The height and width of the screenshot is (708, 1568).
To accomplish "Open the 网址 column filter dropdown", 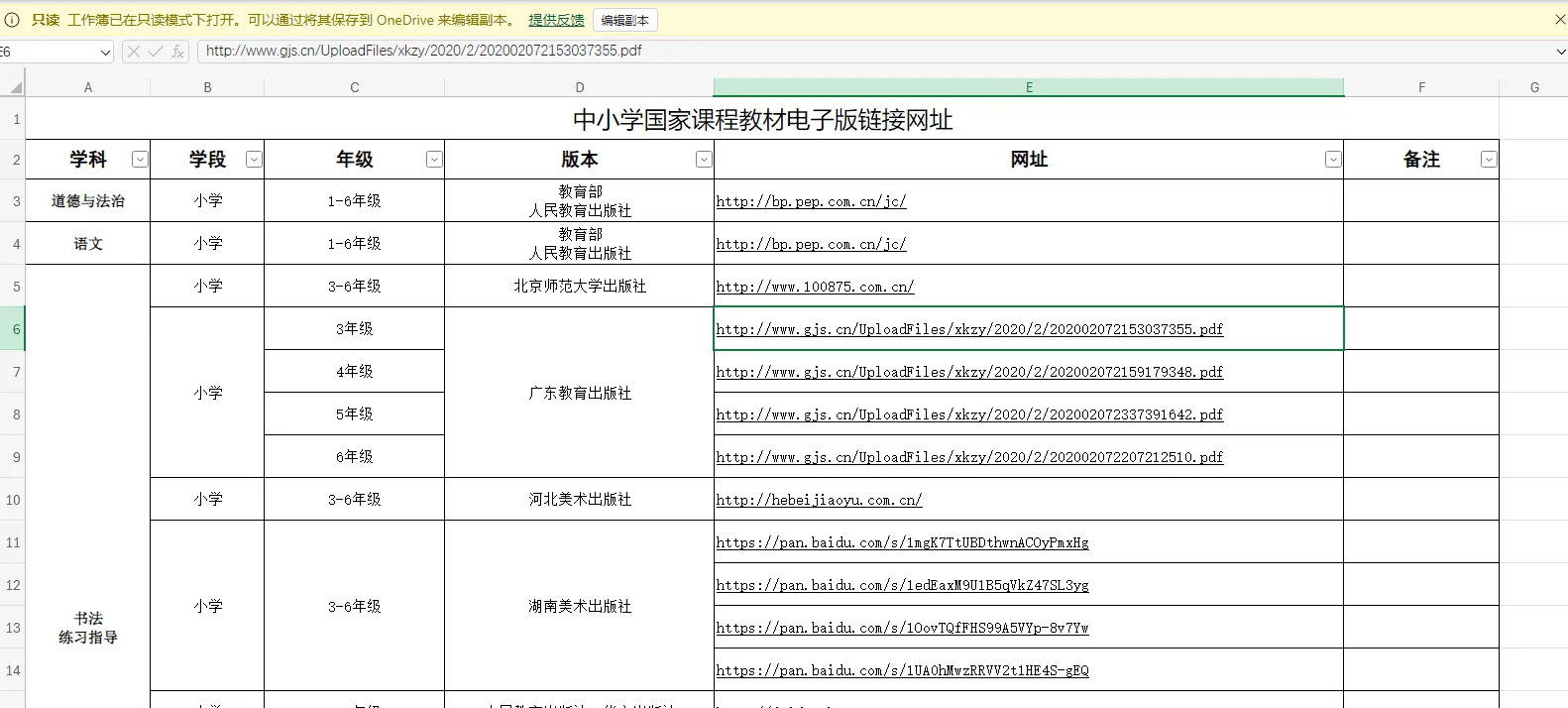I will coord(1333,160).
